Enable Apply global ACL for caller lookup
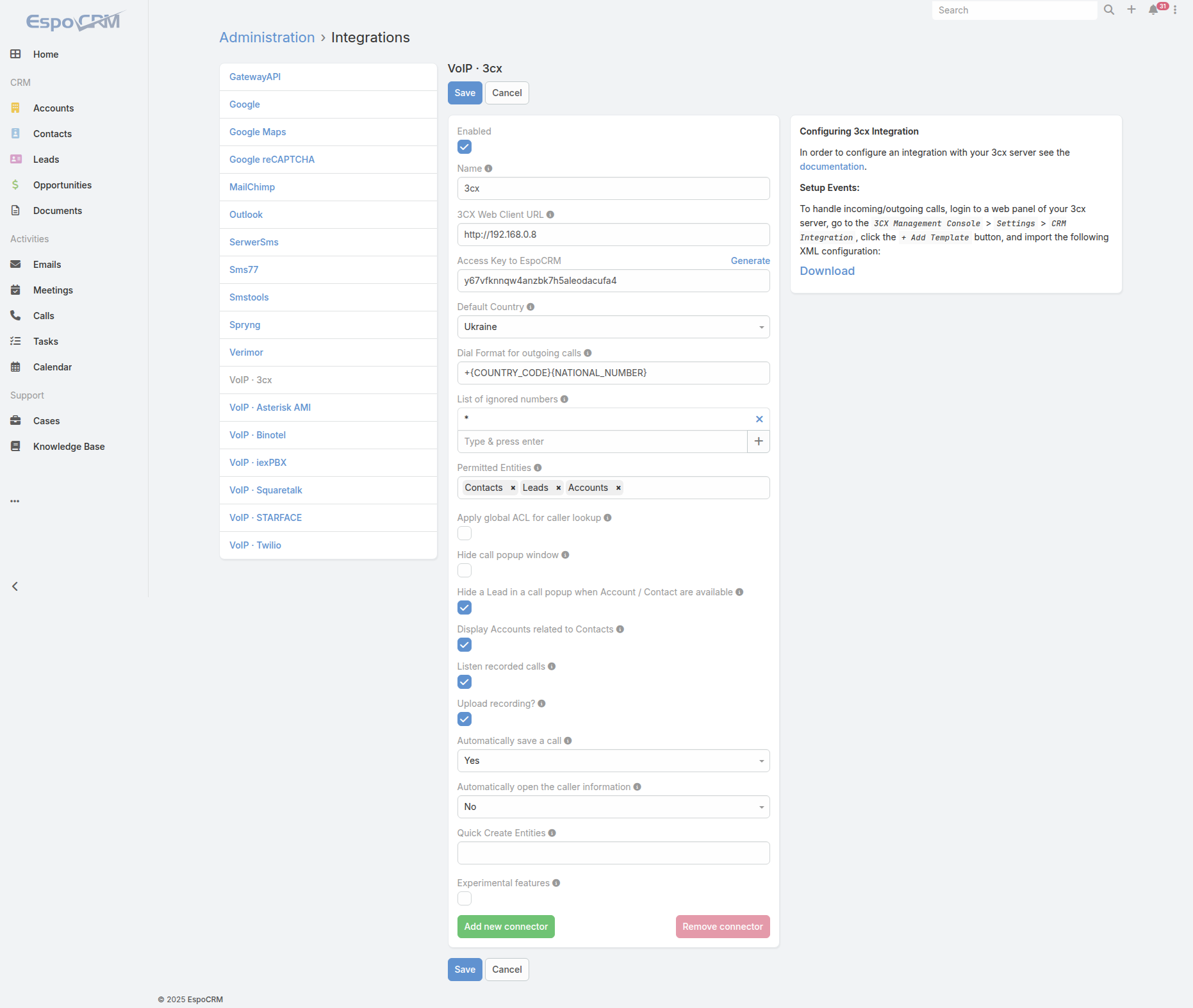This screenshot has height=1008, width=1193. (x=464, y=533)
